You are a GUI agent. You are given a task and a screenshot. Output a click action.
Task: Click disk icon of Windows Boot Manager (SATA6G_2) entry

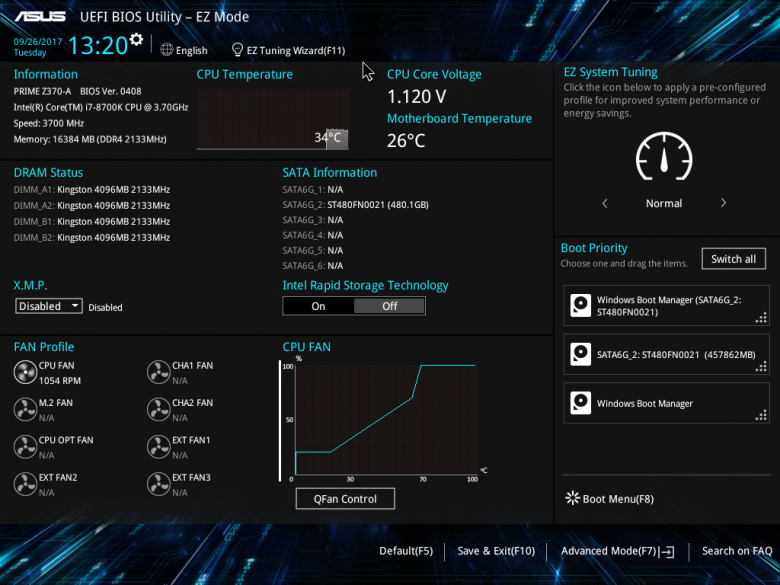tap(581, 305)
